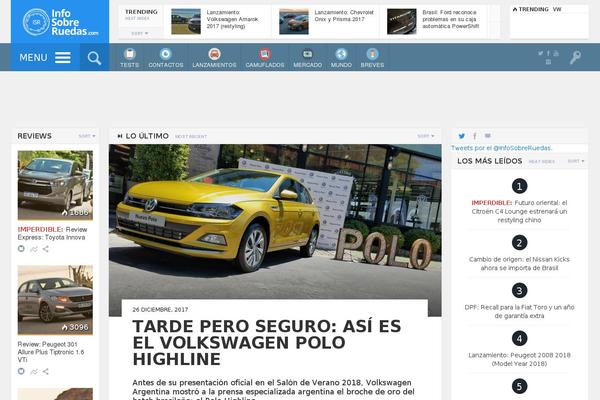Click share icon under Peugeot 301 review
The image size is (600, 400).
coord(46,372)
